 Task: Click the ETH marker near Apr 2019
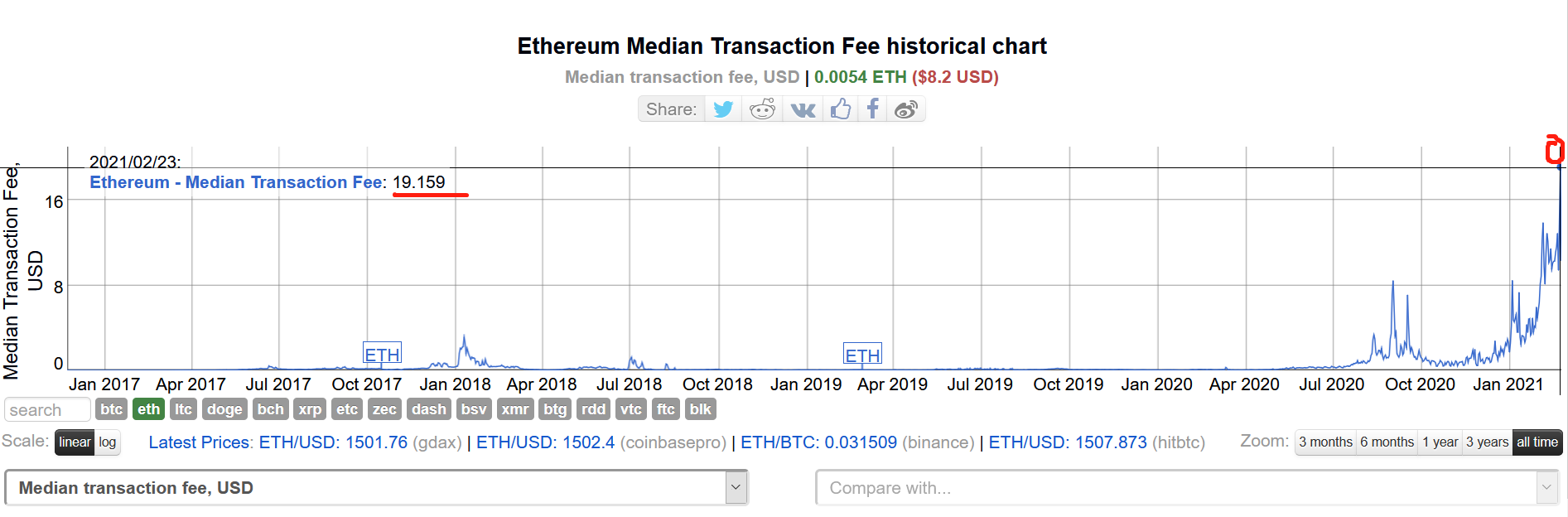coord(862,355)
